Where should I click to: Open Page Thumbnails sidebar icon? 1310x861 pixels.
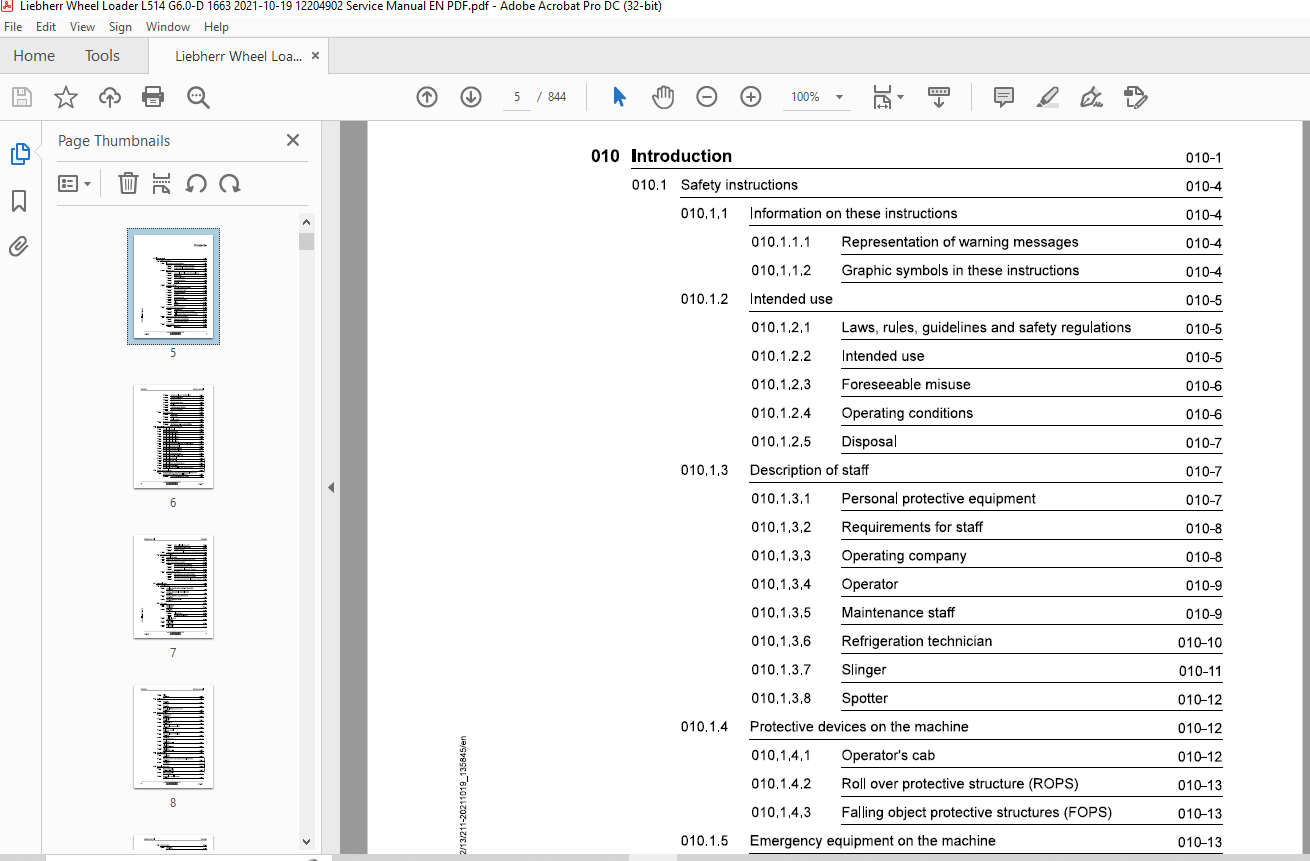tap(19, 154)
